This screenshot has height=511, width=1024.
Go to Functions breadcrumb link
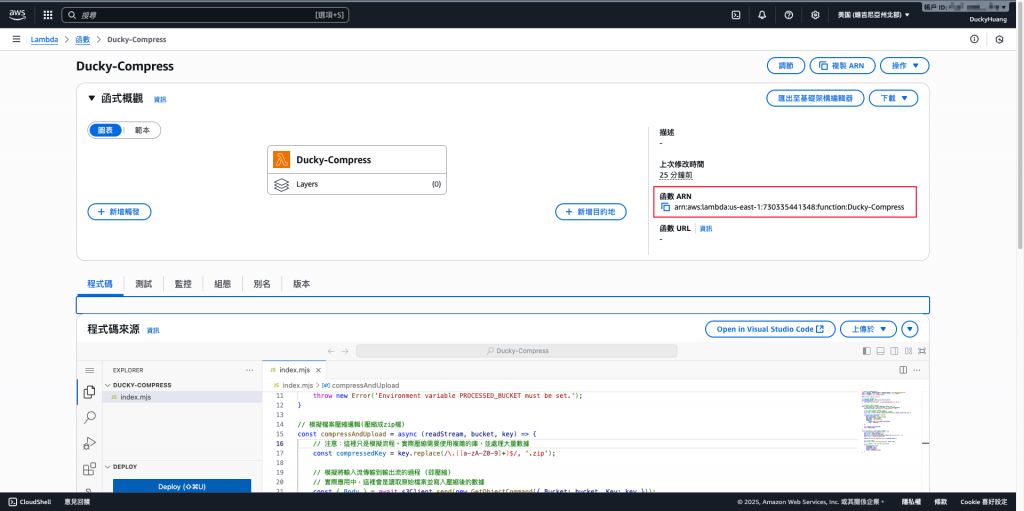(x=83, y=39)
